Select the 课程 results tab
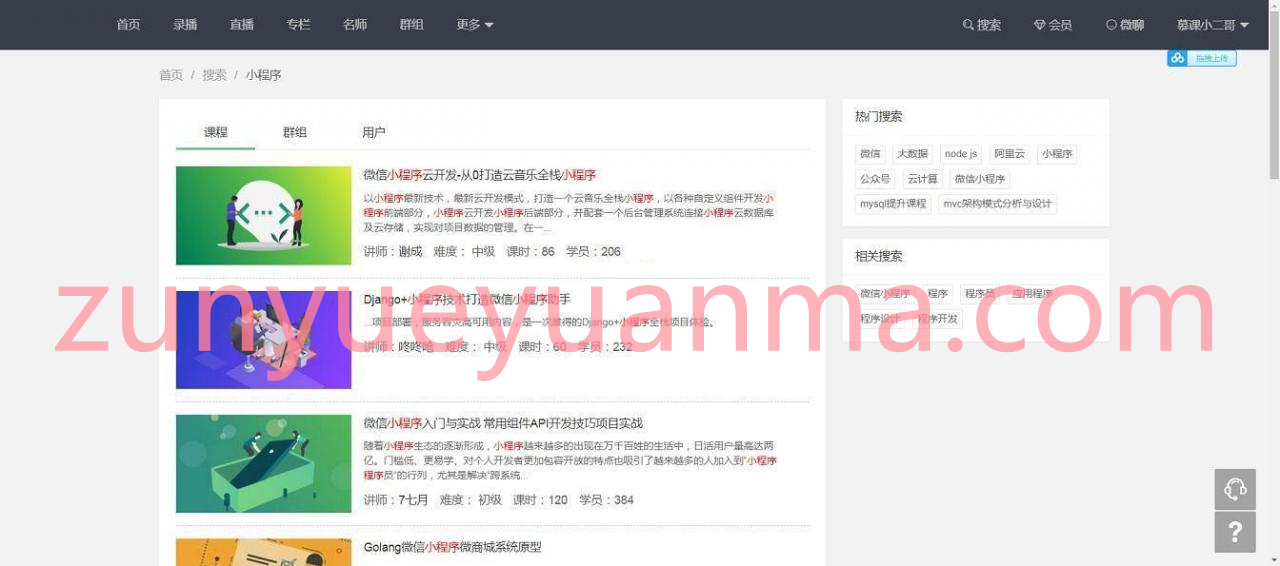 [x=216, y=132]
